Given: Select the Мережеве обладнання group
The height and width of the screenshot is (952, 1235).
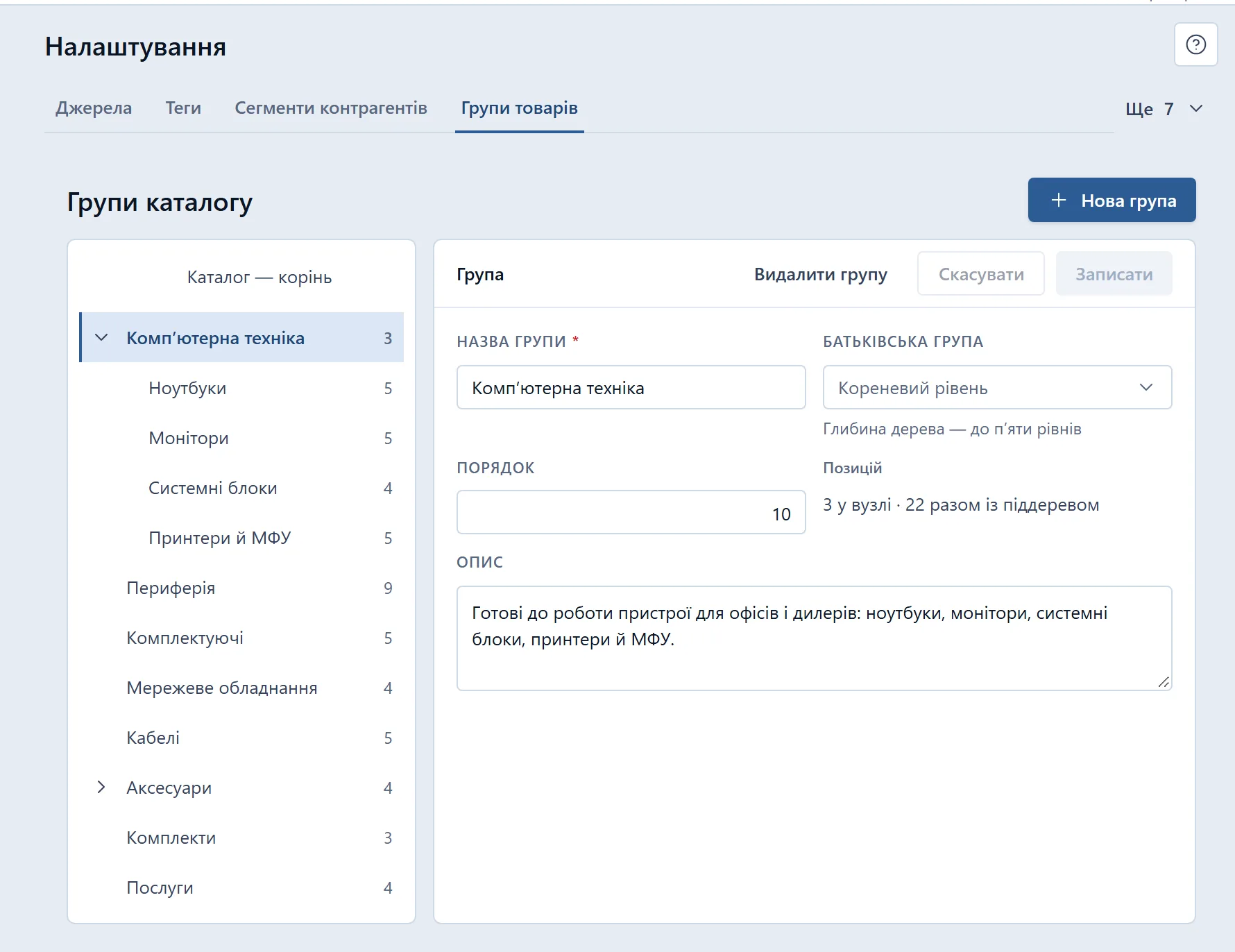Looking at the screenshot, I should pos(241,688).
